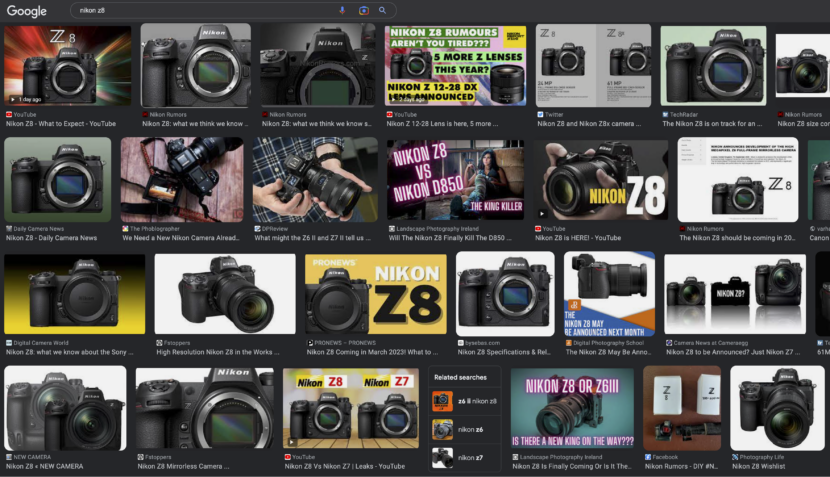
Task: Click the DPReview source label
Action: (x=275, y=229)
